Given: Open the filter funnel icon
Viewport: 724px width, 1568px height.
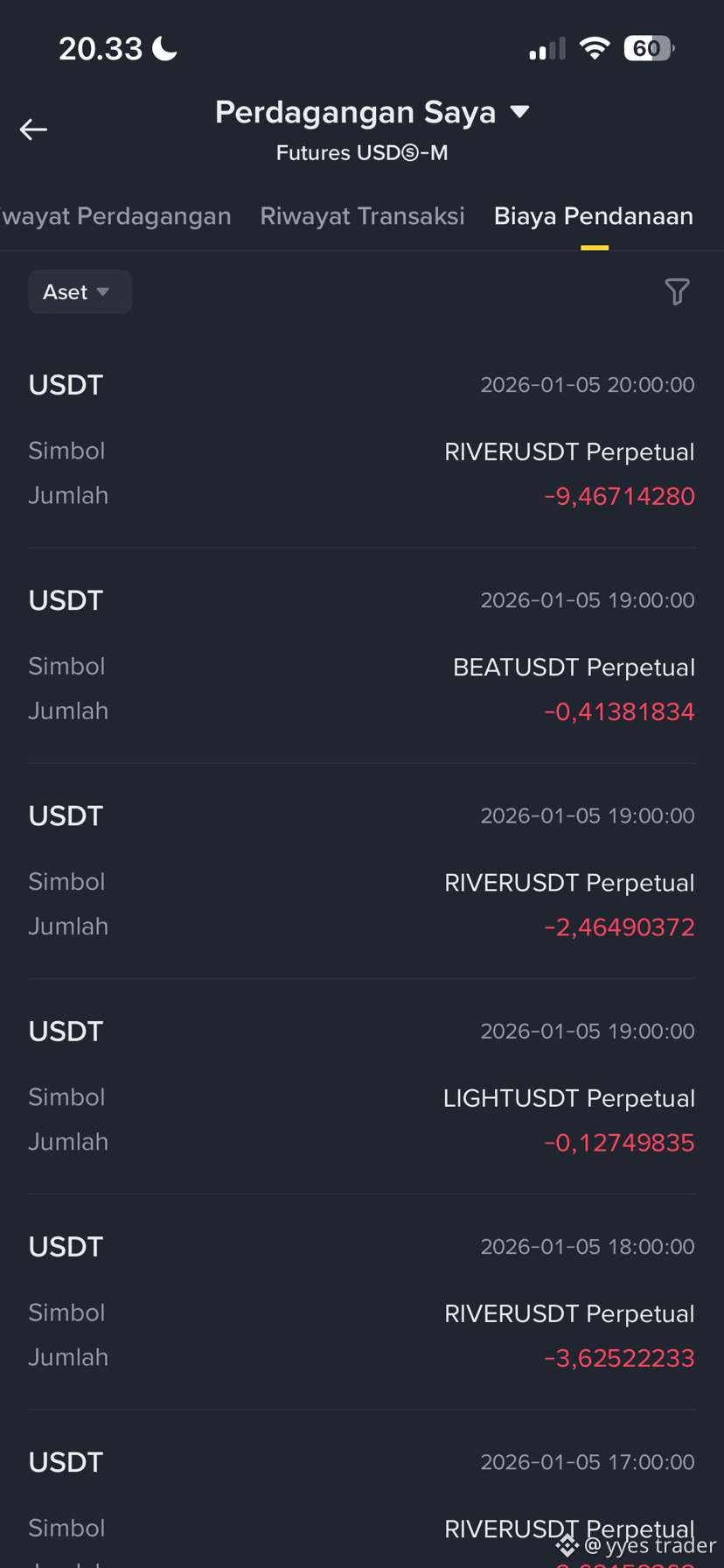Looking at the screenshot, I should point(677,291).
